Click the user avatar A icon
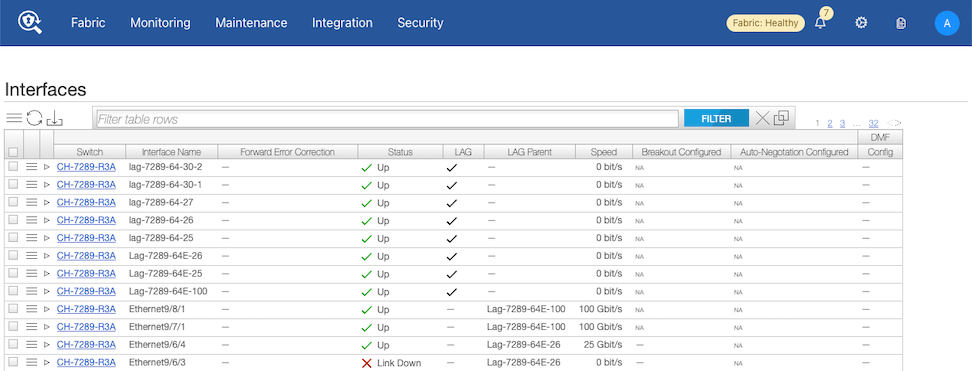 (947, 23)
